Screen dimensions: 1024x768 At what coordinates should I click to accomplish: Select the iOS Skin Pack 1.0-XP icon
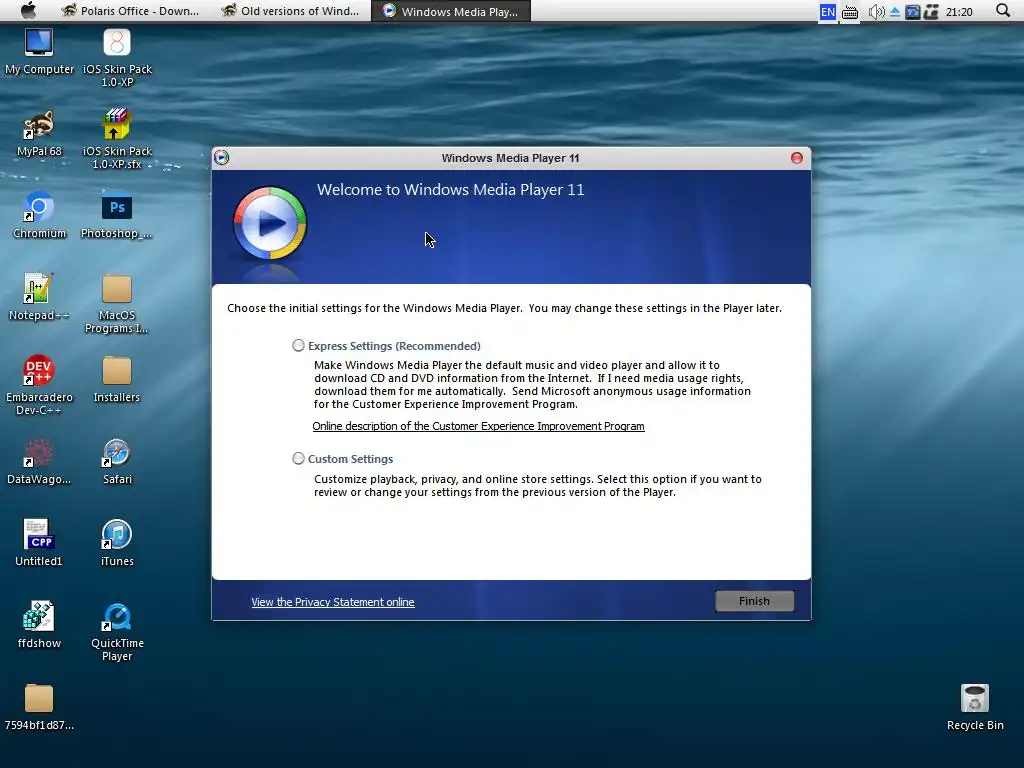(x=117, y=58)
